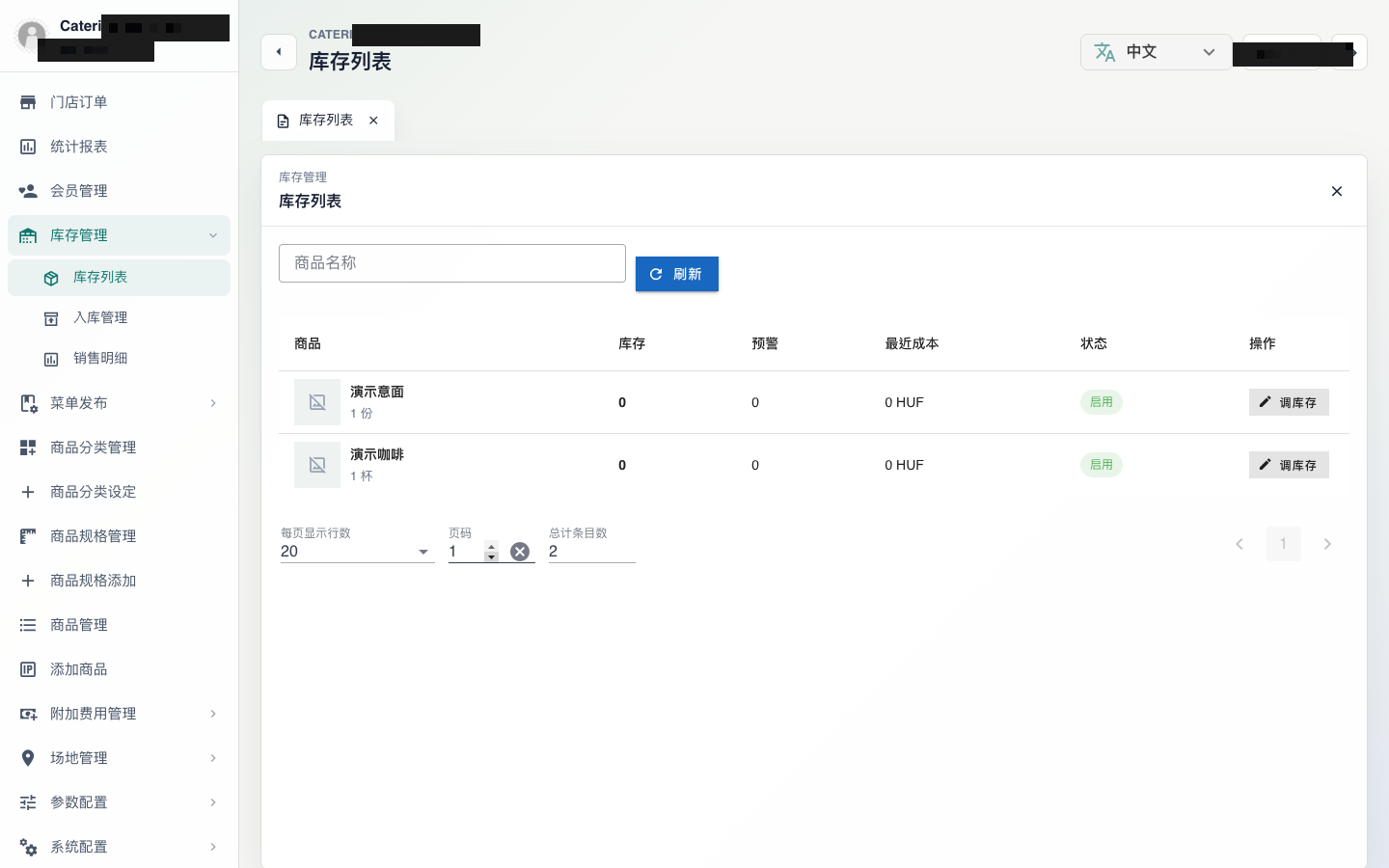Open 销售明细 in the sidebar
1389x868 pixels.
tap(119, 359)
